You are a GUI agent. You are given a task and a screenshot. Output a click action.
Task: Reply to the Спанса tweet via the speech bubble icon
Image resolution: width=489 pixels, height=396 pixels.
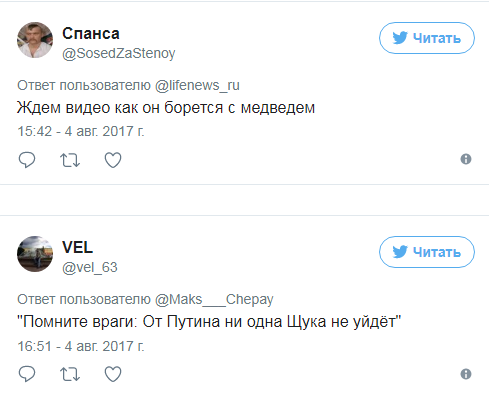(27, 160)
